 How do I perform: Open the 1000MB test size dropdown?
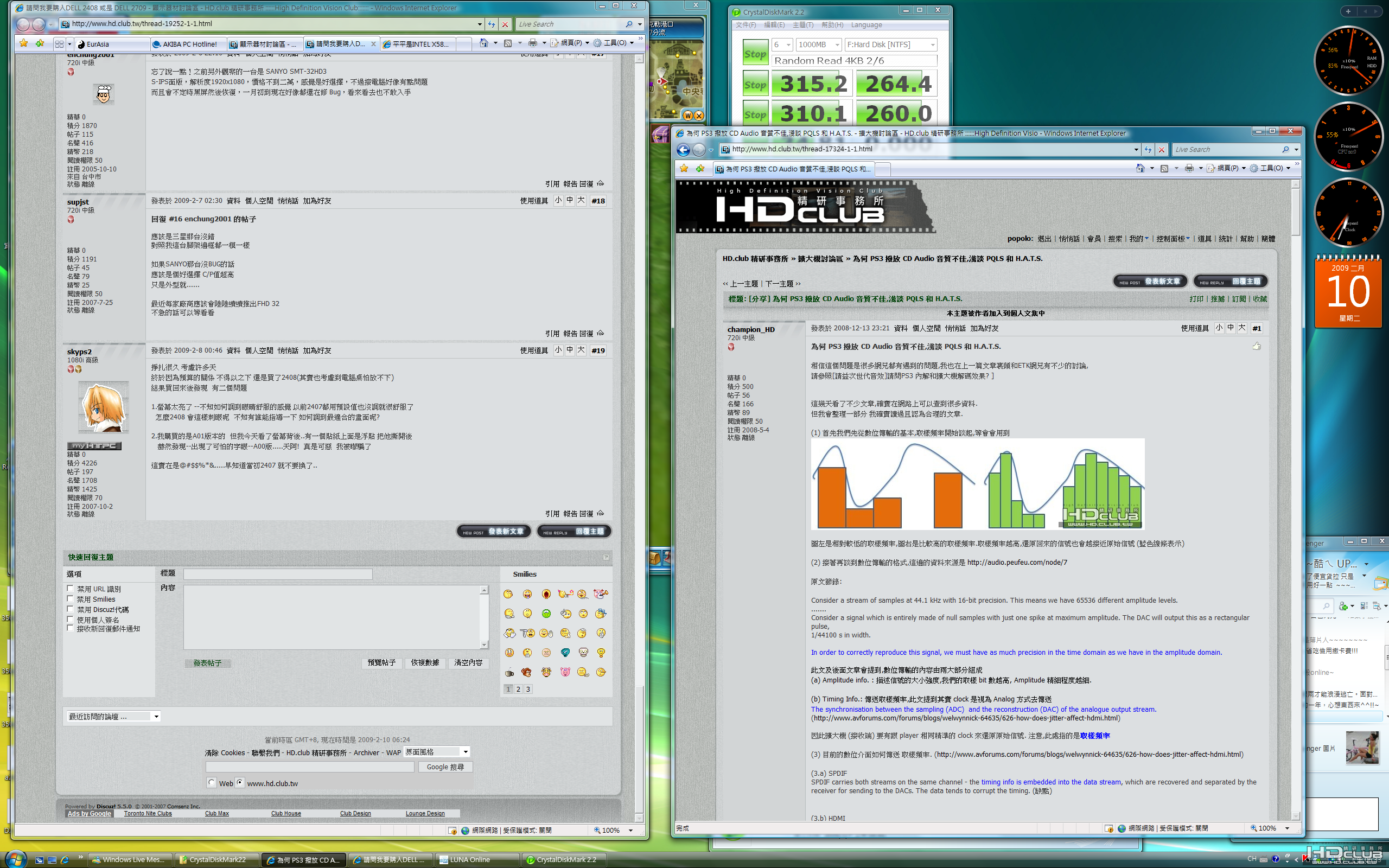pyautogui.click(x=819, y=45)
